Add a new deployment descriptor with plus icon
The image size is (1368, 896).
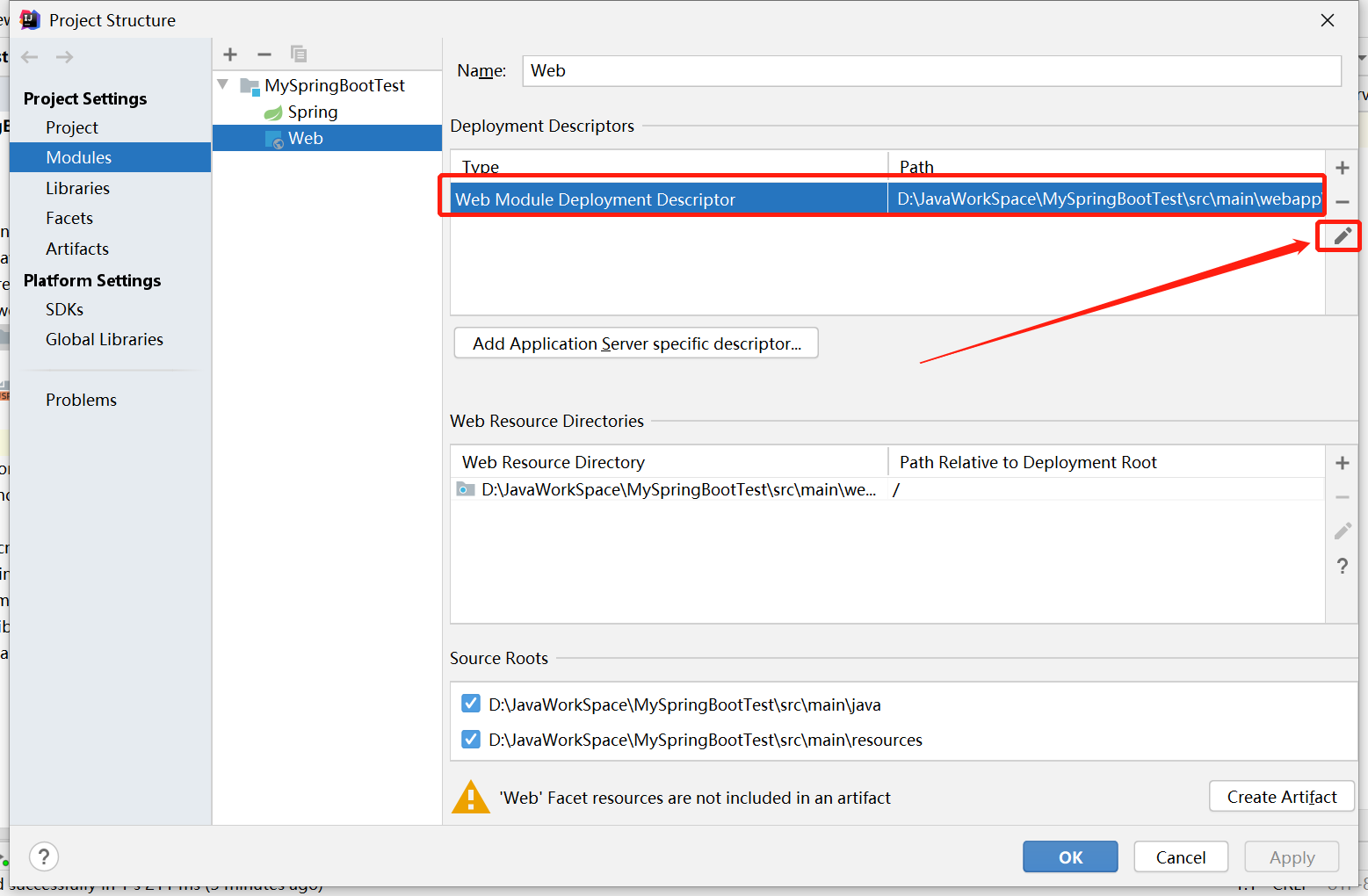click(1342, 167)
